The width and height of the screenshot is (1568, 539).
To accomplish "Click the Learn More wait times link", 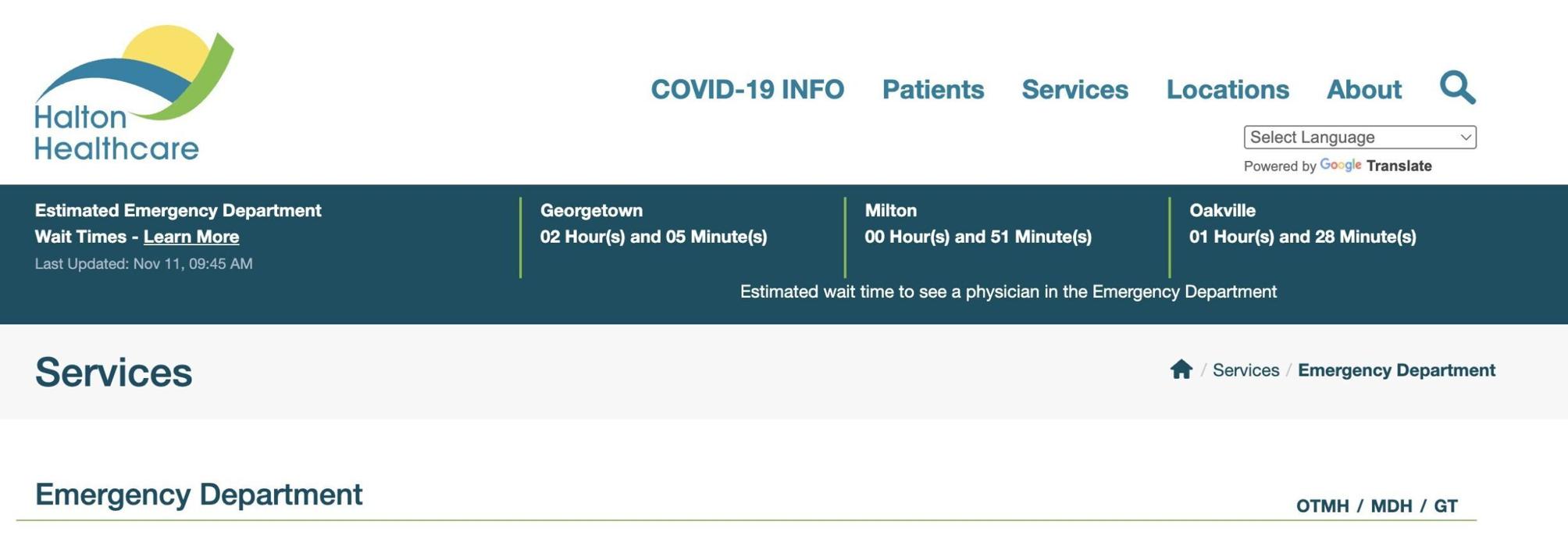I will coord(192,236).
